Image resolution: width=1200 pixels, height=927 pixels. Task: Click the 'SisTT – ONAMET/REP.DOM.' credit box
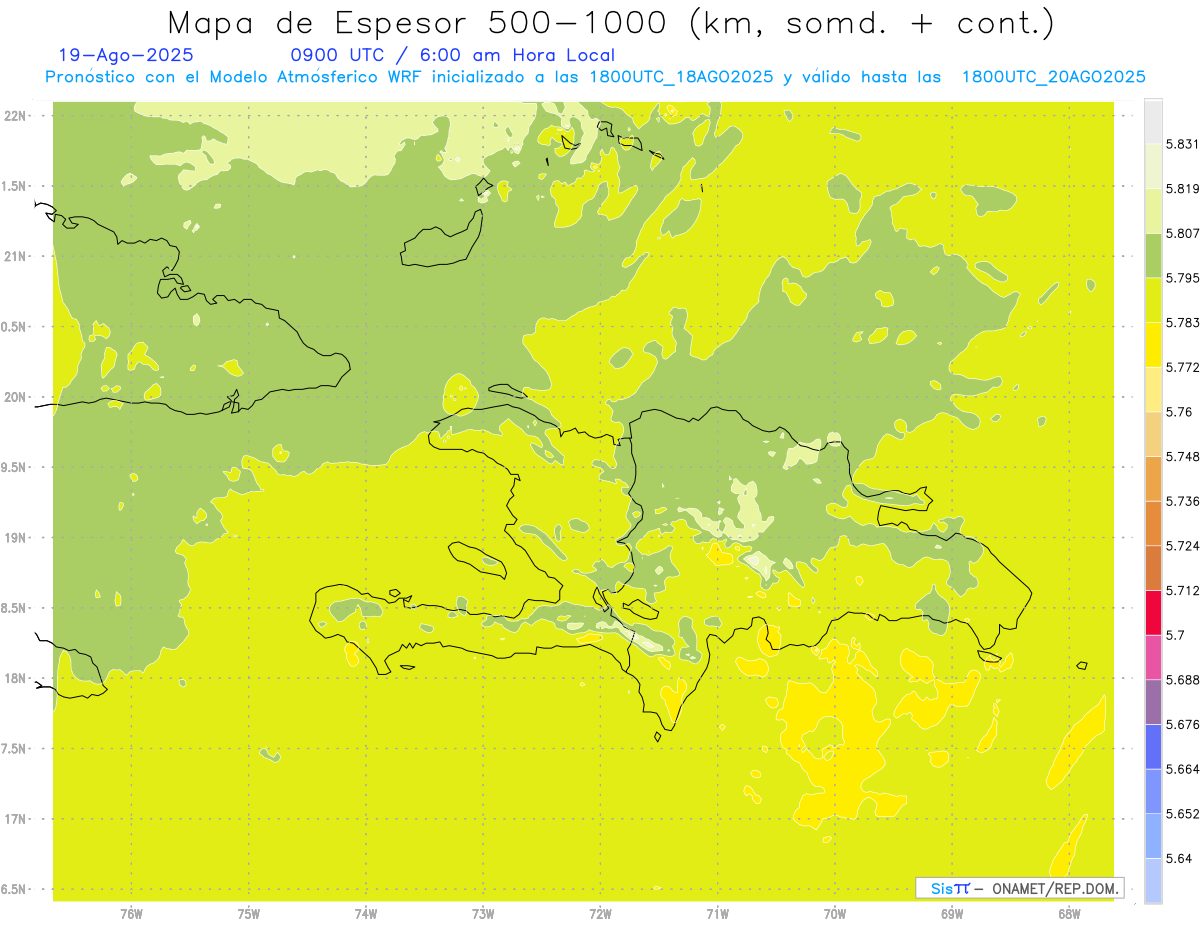(x=1020, y=888)
